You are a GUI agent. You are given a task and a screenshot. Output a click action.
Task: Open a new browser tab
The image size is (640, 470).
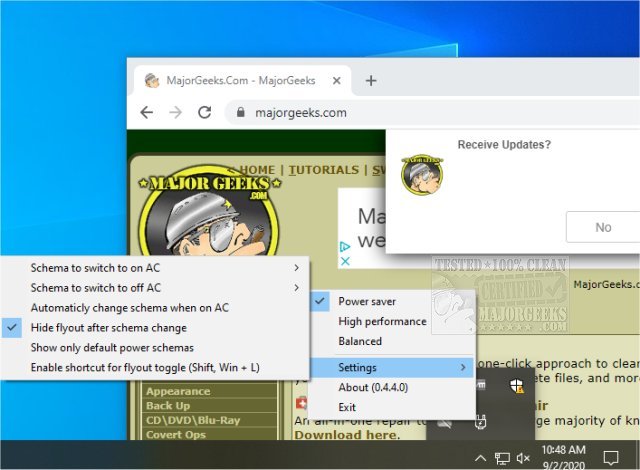(x=371, y=81)
